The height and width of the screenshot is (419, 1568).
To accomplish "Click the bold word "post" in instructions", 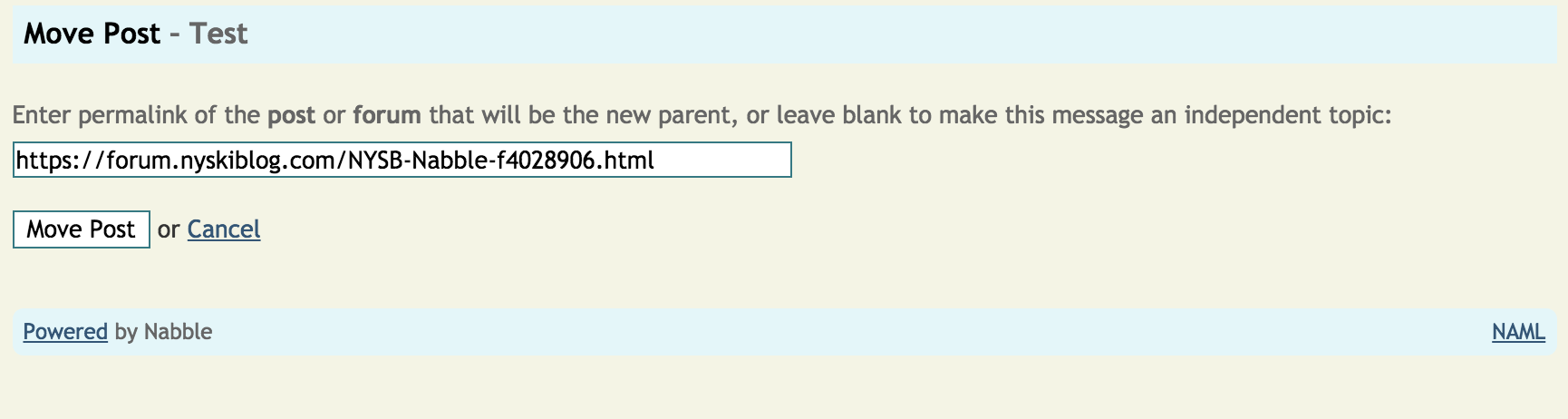I will pos(291,115).
